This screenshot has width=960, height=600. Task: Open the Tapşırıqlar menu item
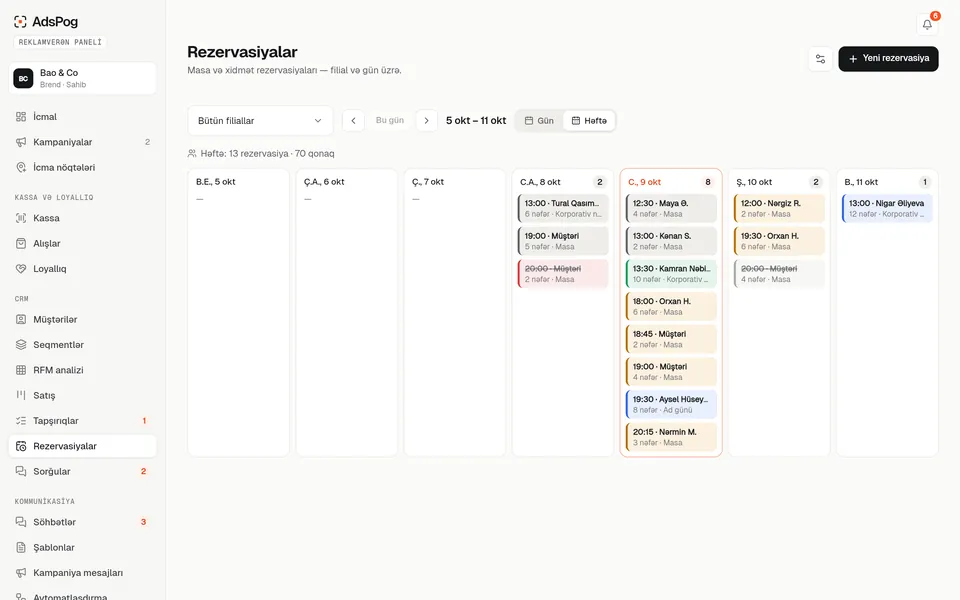click(82, 421)
